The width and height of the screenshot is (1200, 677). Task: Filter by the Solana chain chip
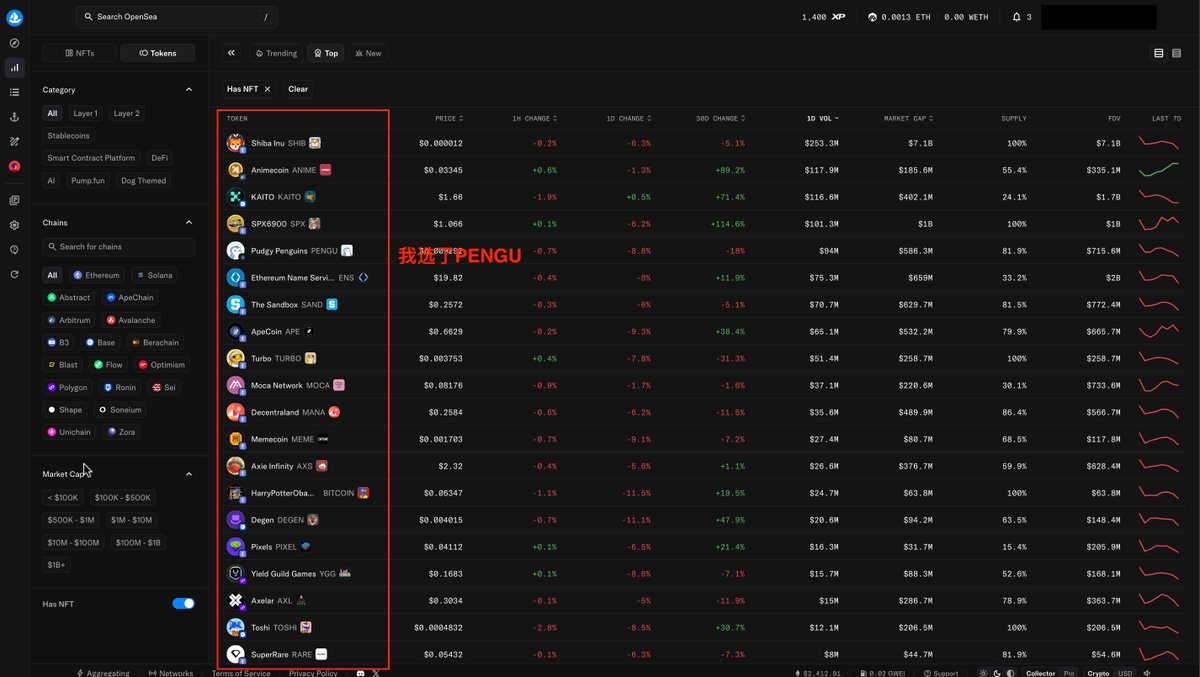tap(153, 275)
